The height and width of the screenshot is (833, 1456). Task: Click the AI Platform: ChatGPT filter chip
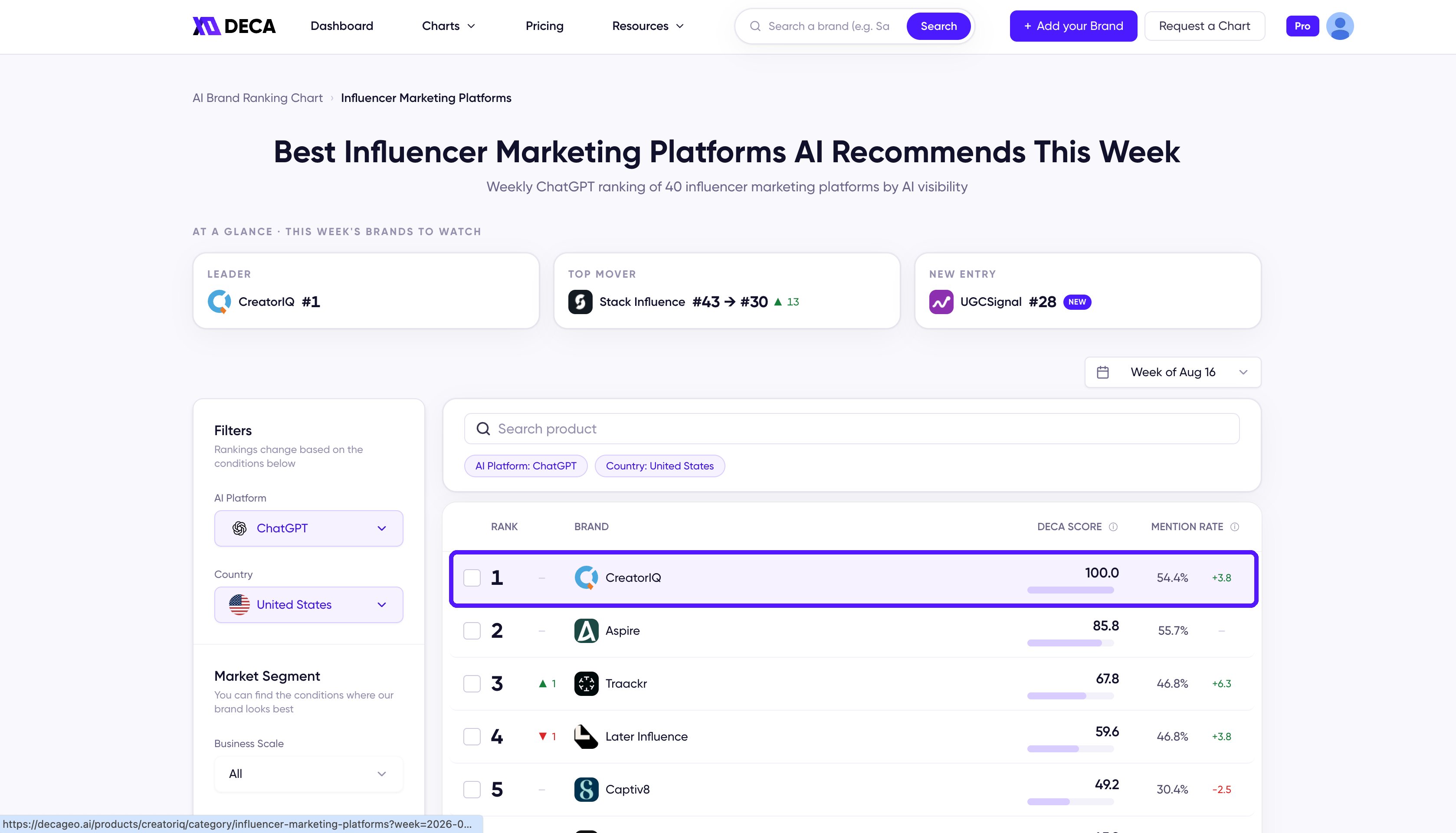coord(526,466)
